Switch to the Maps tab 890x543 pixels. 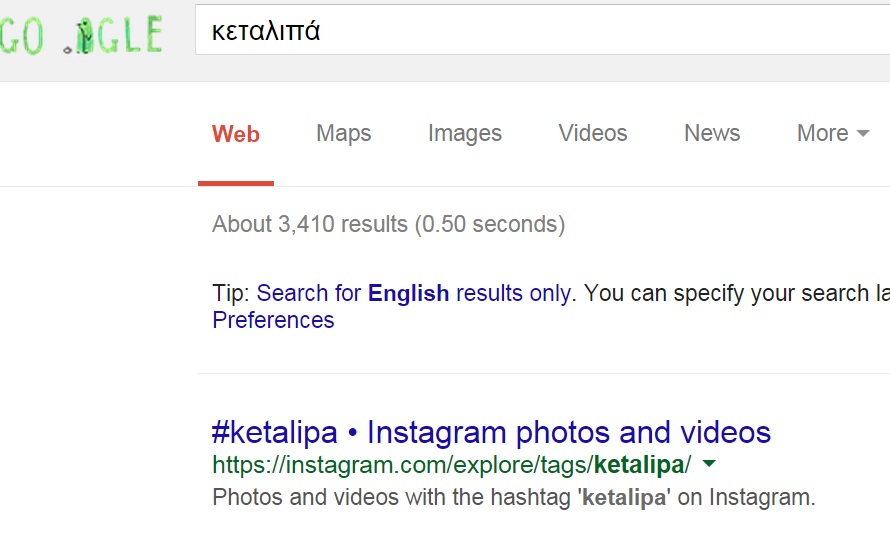coord(343,134)
